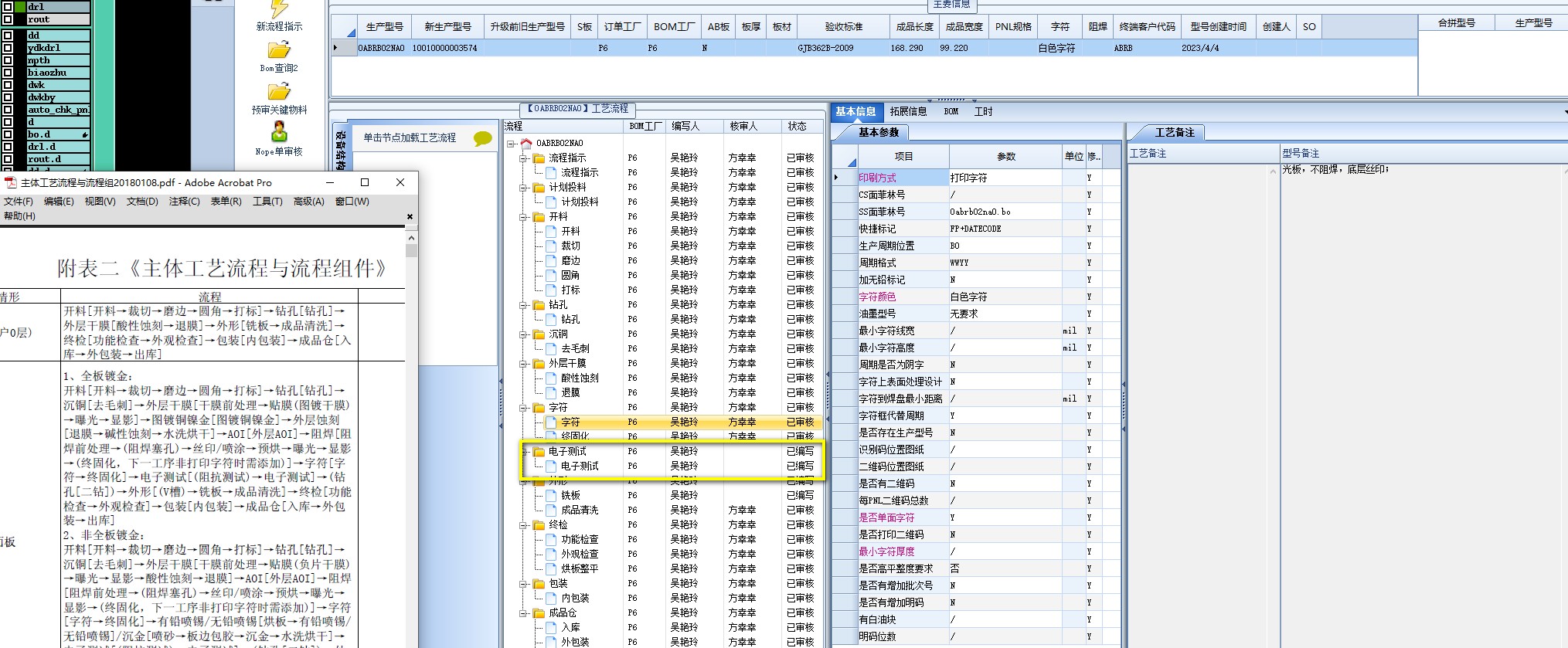Collapse the 沉铜 tree group
The height and width of the screenshot is (648, 1568).
523,334
